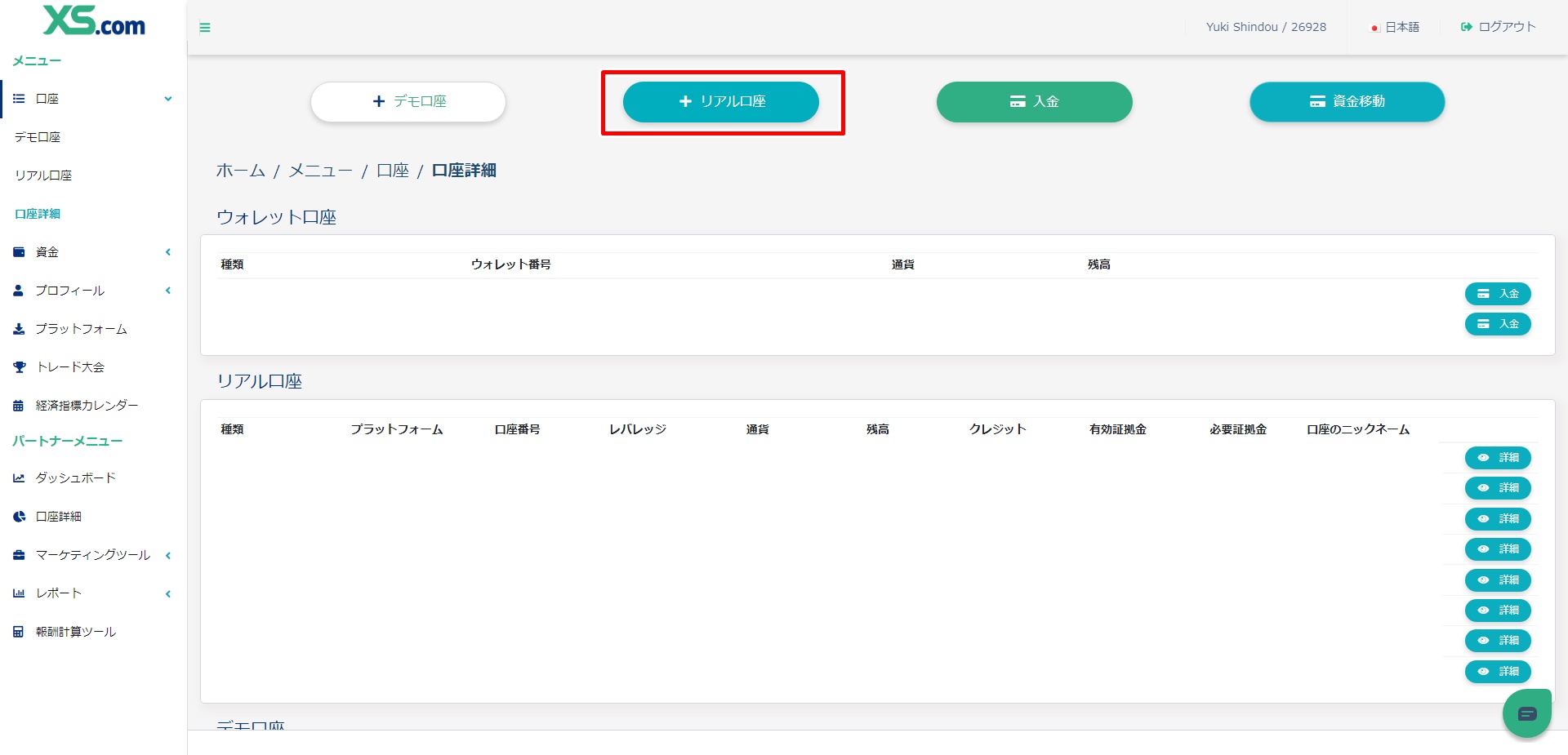Click the hamburger menu toggle icon
Image resolution: width=1568 pixels, height=755 pixels.
coord(205,28)
